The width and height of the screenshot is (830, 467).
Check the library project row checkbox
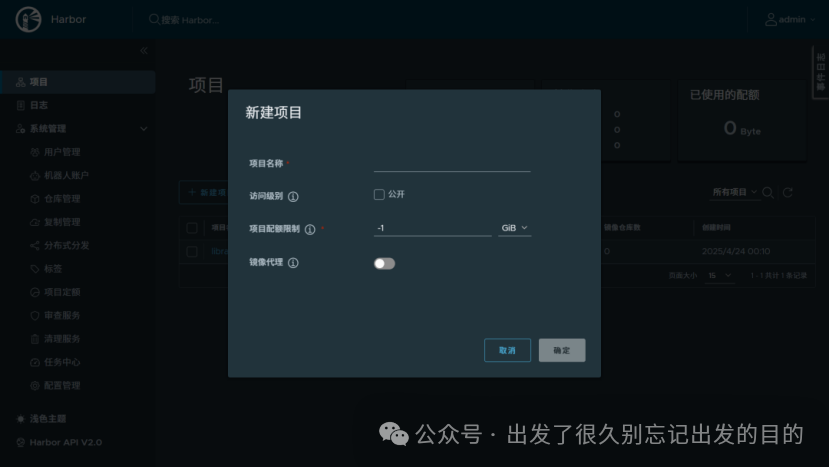coord(192,252)
